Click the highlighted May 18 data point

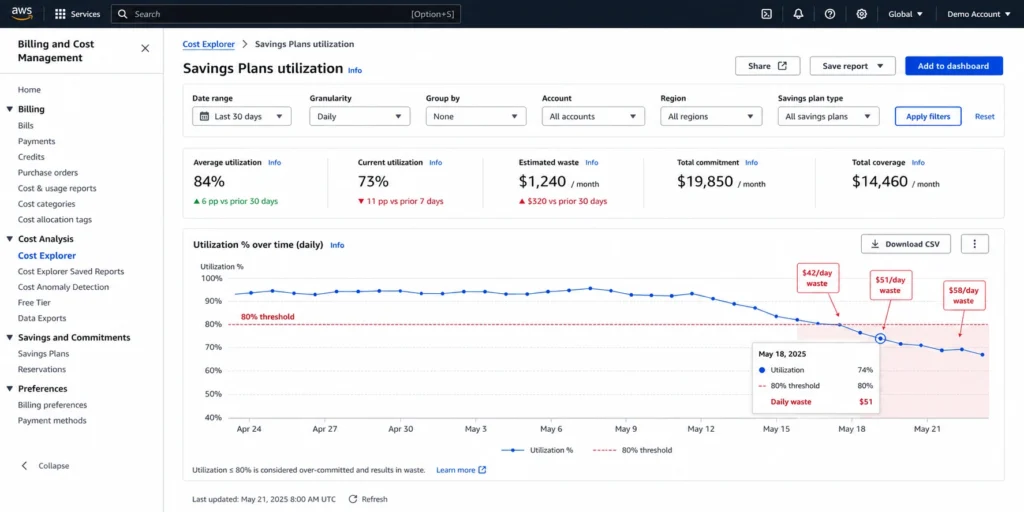coord(880,338)
